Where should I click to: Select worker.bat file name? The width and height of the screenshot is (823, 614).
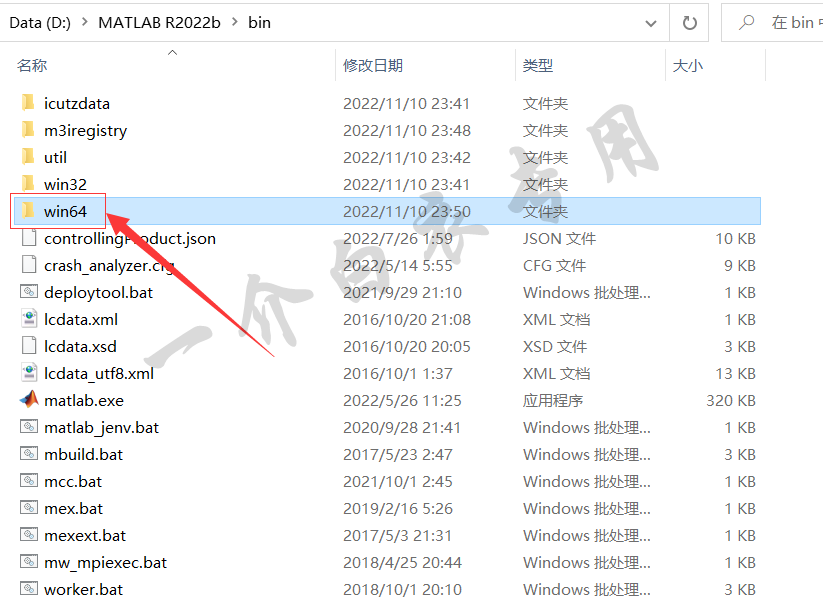click(x=83, y=590)
